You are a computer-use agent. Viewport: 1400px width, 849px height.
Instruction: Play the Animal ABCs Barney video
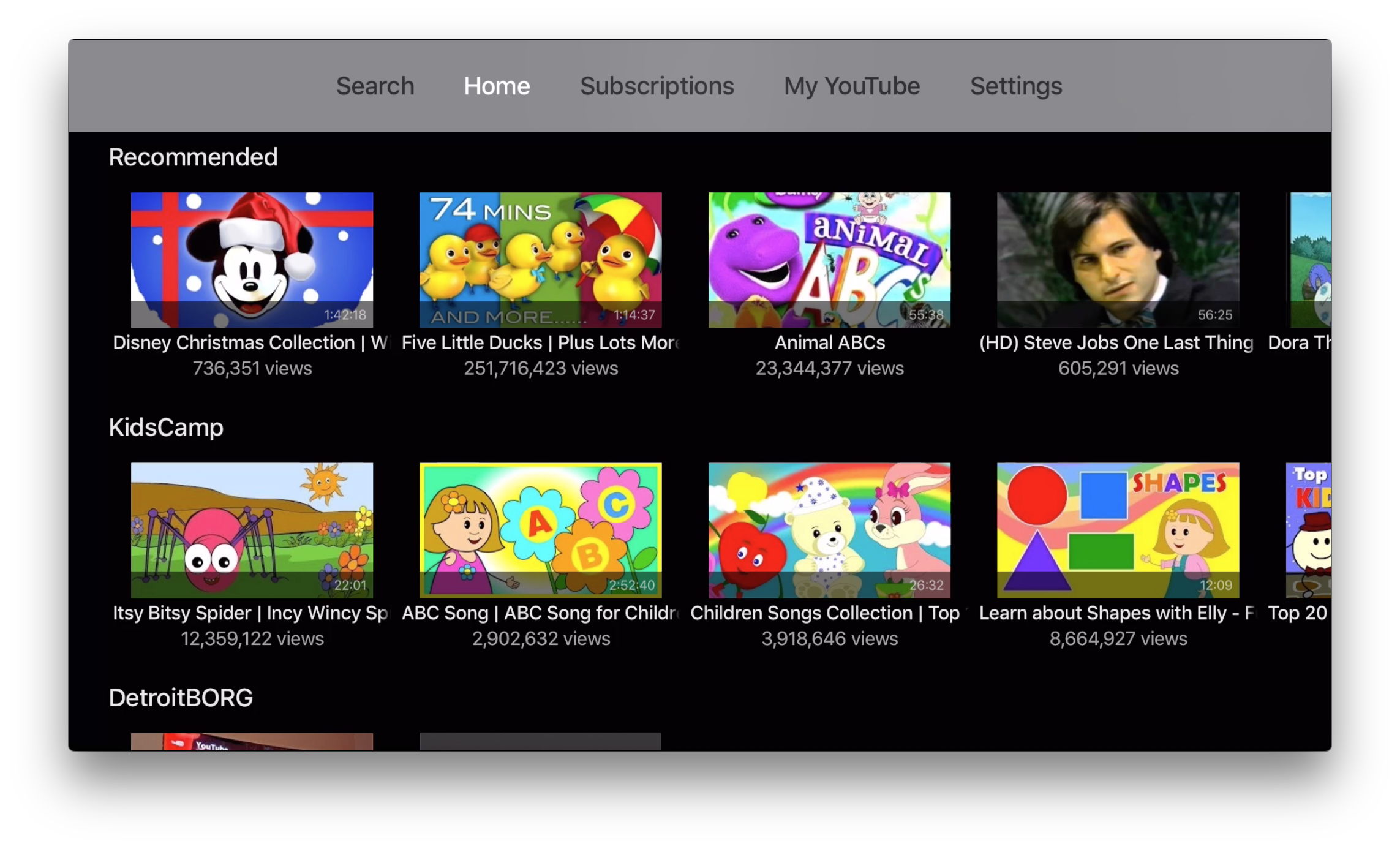click(829, 260)
